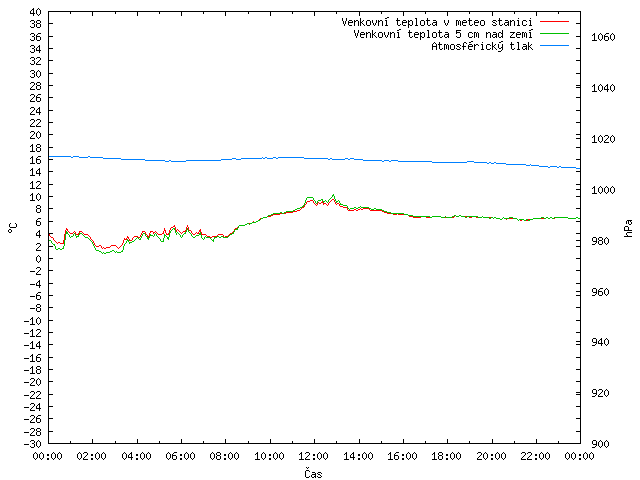Click the blue pressure curve at 12:00

coord(314,158)
